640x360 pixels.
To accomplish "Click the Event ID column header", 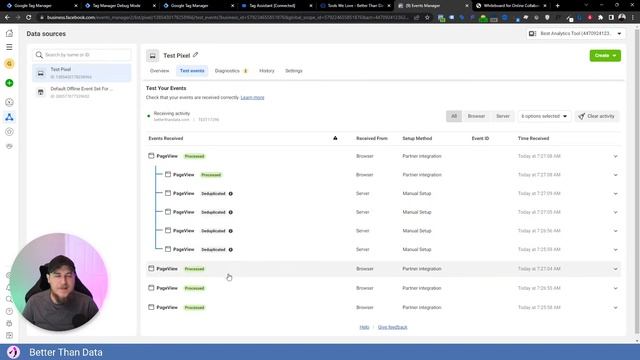I will [x=480, y=138].
